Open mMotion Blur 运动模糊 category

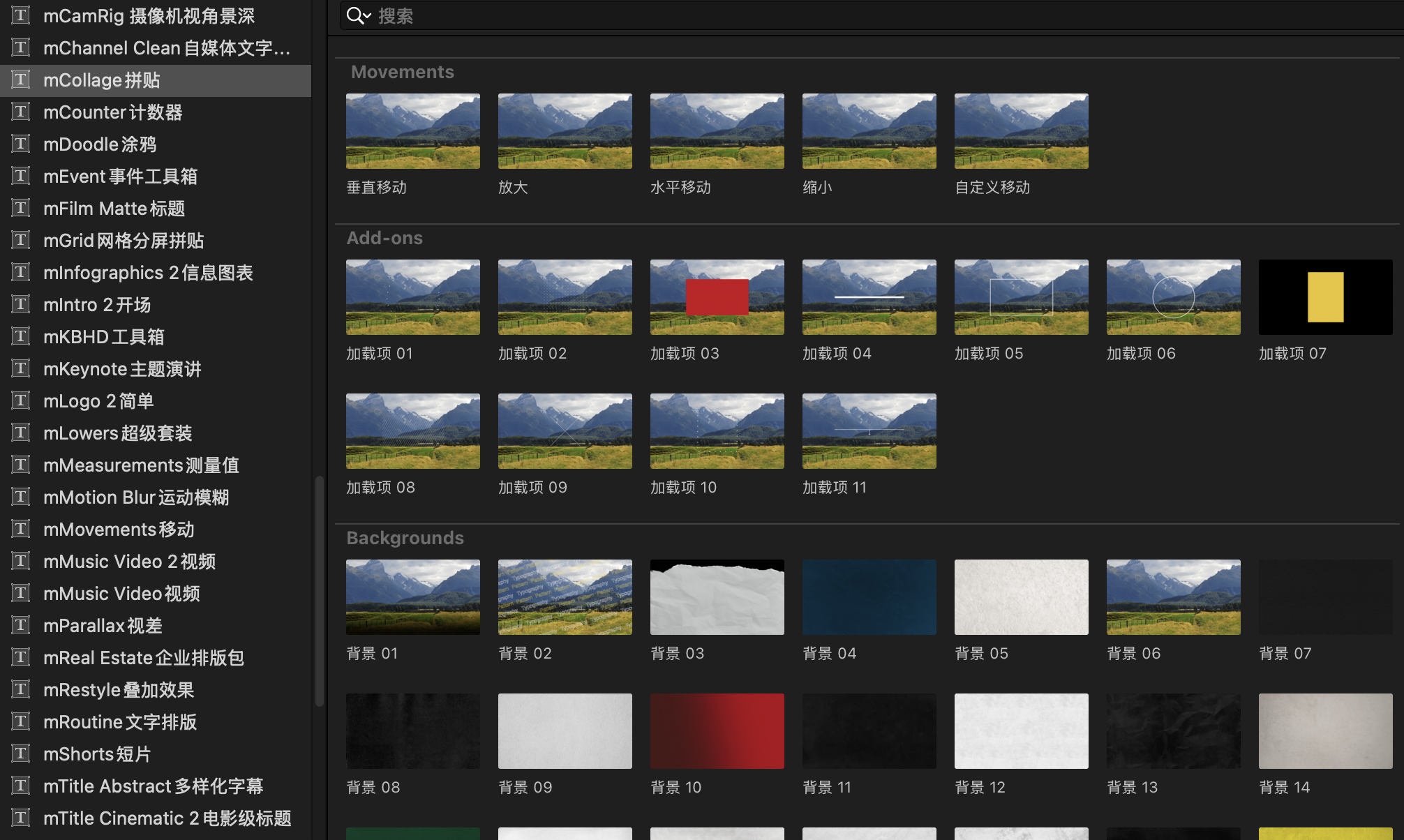point(156,497)
